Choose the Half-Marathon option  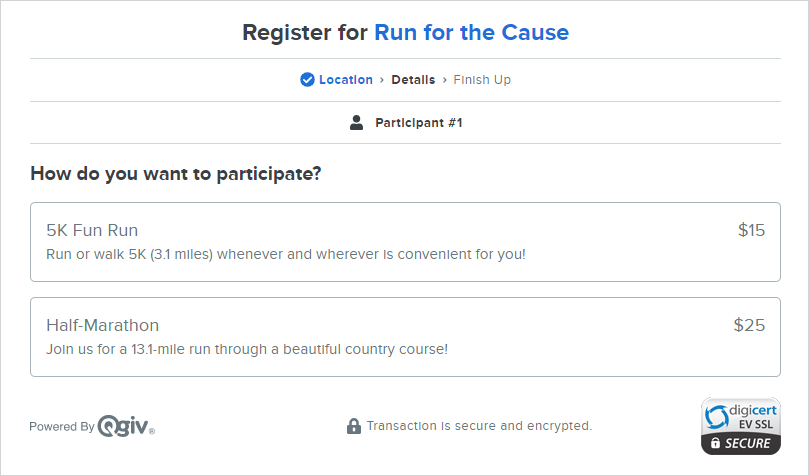[x=405, y=337]
